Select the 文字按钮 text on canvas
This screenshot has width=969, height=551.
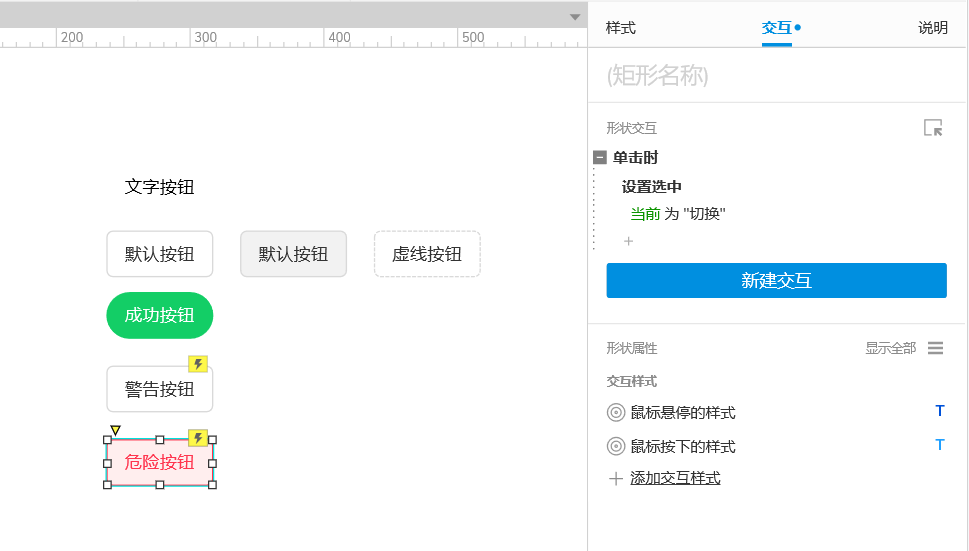click(x=159, y=187)
